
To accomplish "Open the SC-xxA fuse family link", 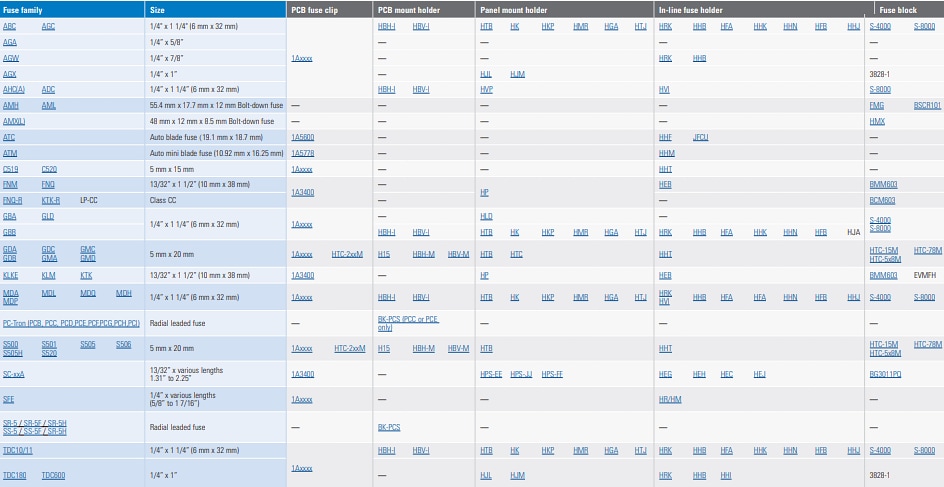I will pyautogui.click(x=14, y=374).
